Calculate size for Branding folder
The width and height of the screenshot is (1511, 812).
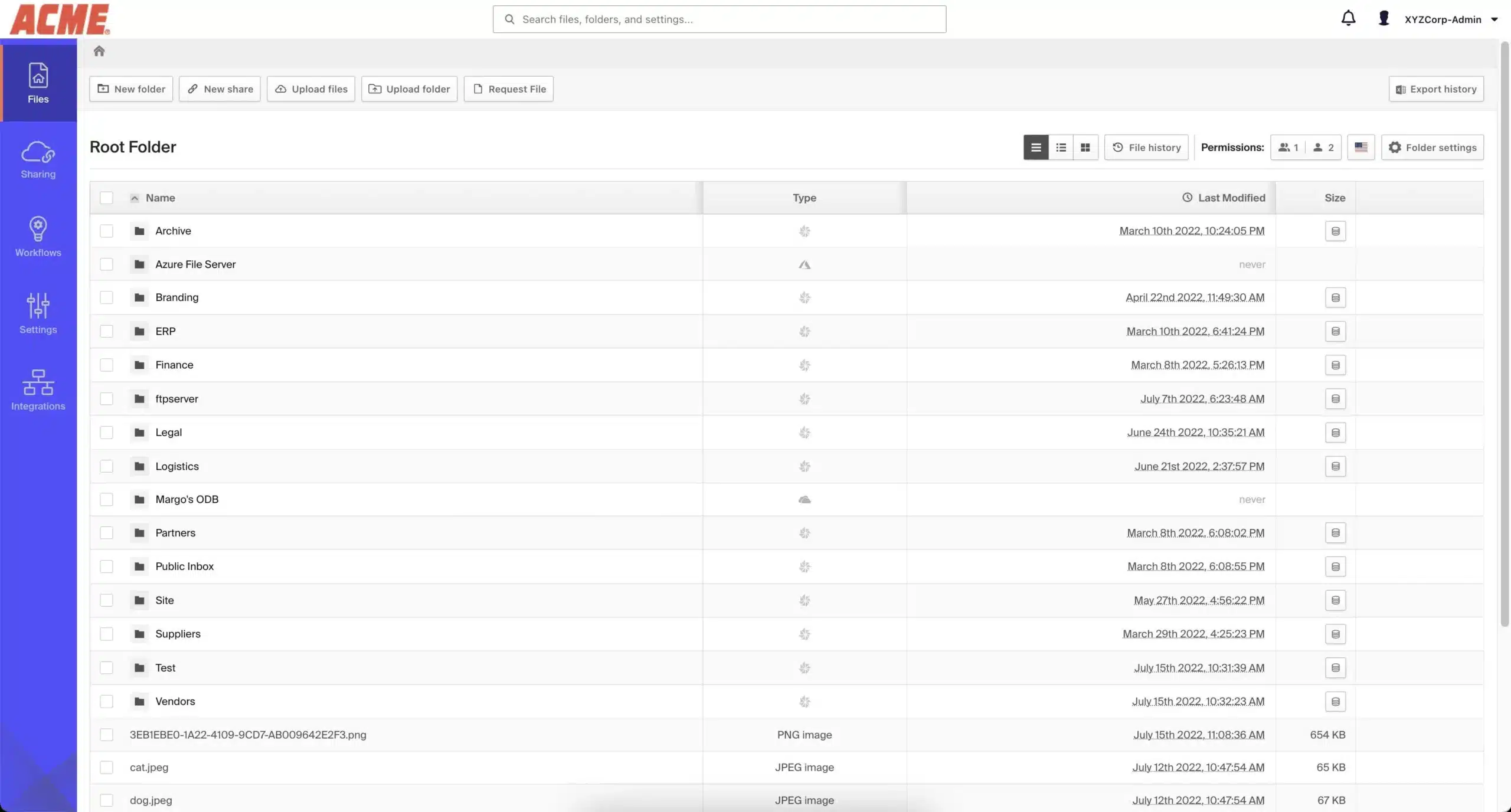point(1335,297)
